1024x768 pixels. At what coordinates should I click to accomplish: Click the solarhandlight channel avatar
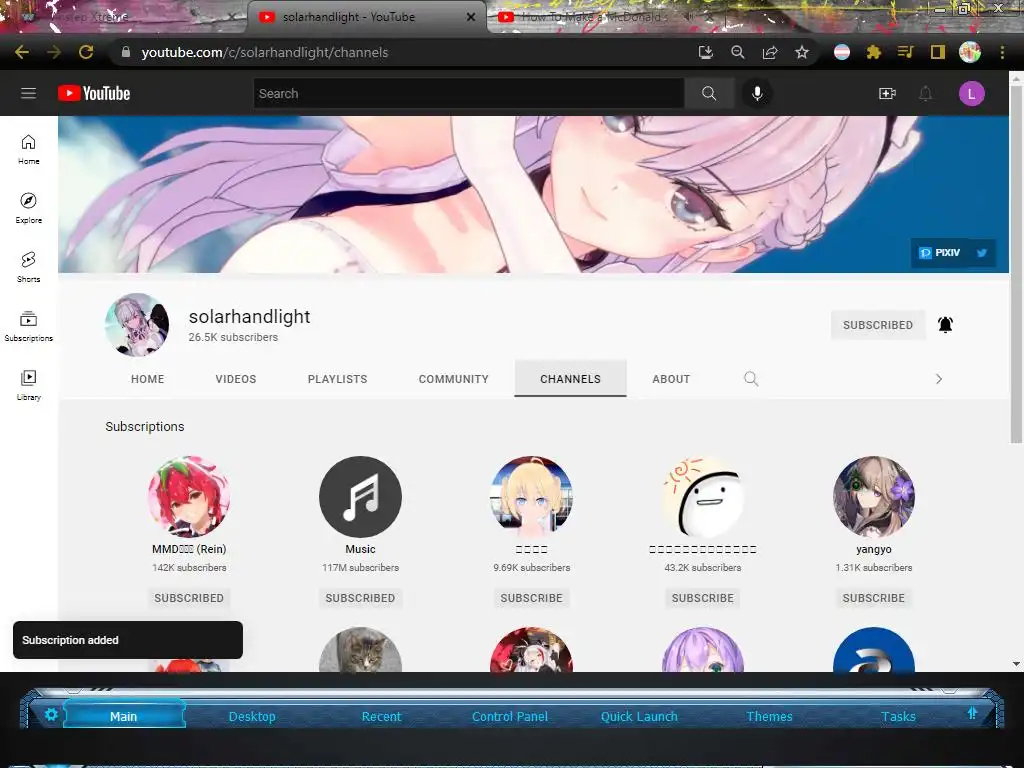click(136, 325)
